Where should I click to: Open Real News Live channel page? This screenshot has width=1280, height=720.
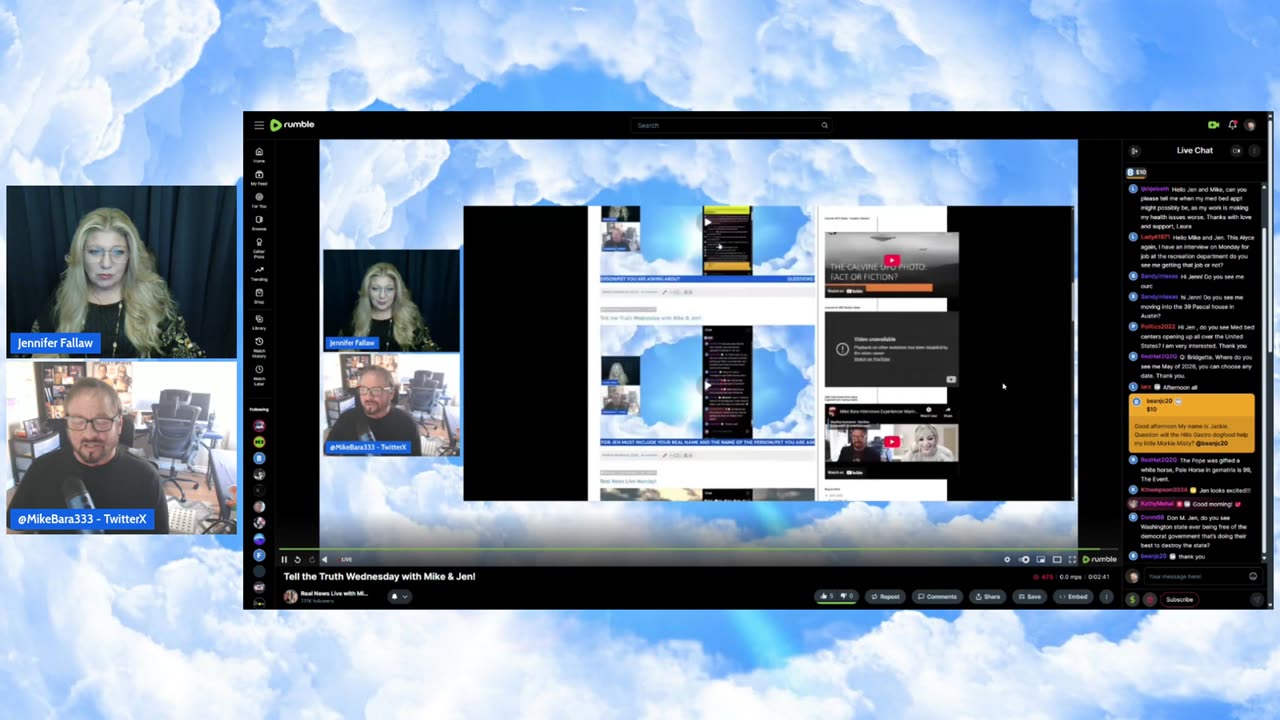(334, 593)
